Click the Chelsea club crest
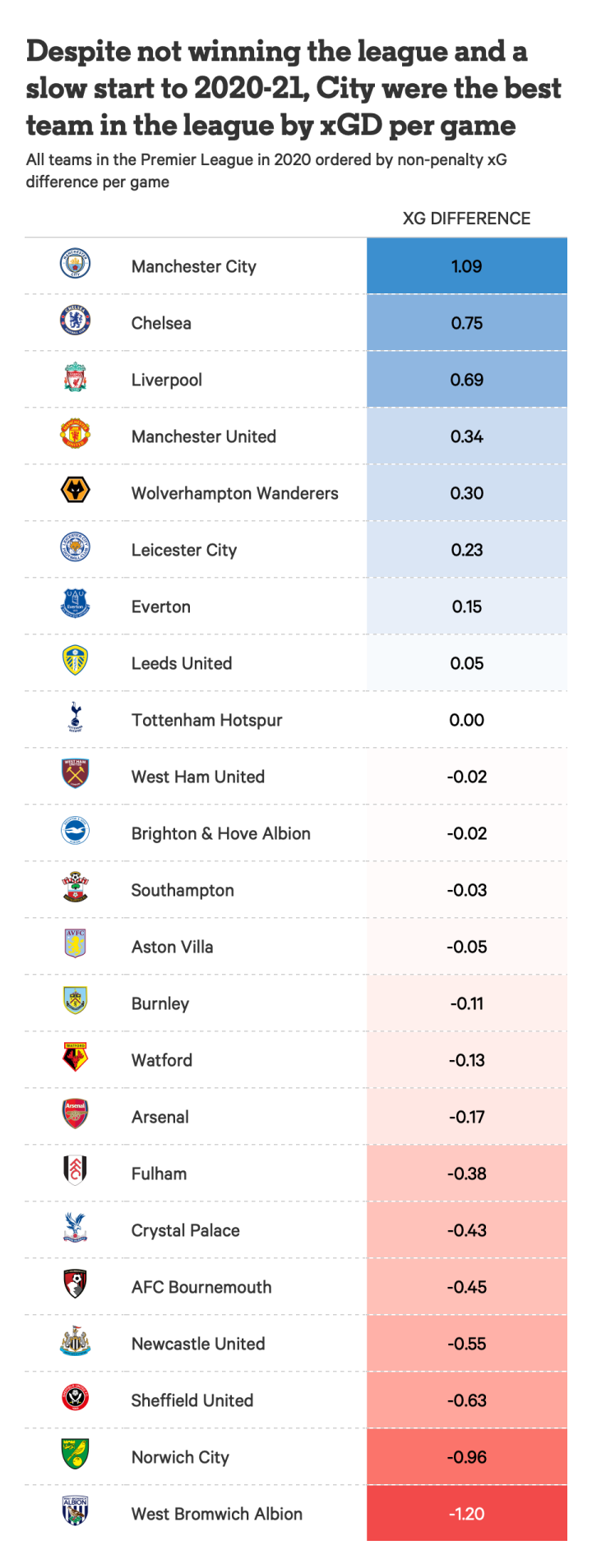Image resolution: width=592 pixels, height=1568 pixels. coord(75,321)
